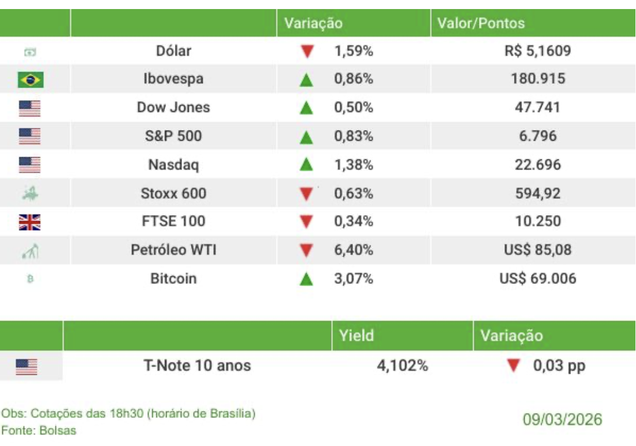Click the US flag beside Nasdaq
The image size is (636, 446).
tap(30, 165)
